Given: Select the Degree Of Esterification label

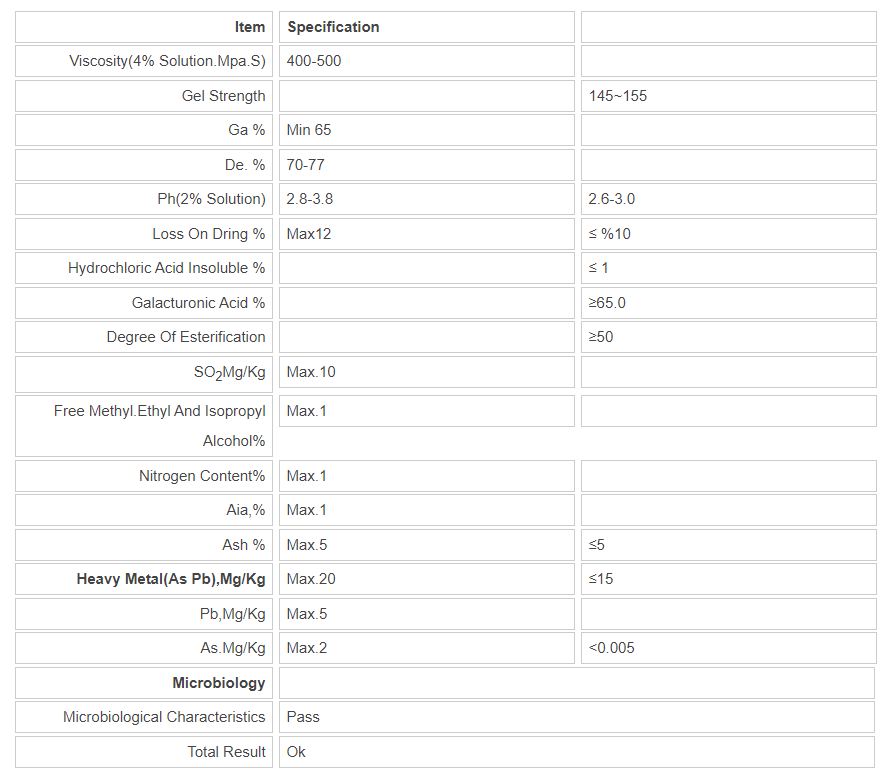Looking at the screenshot, I should (186, 337).
